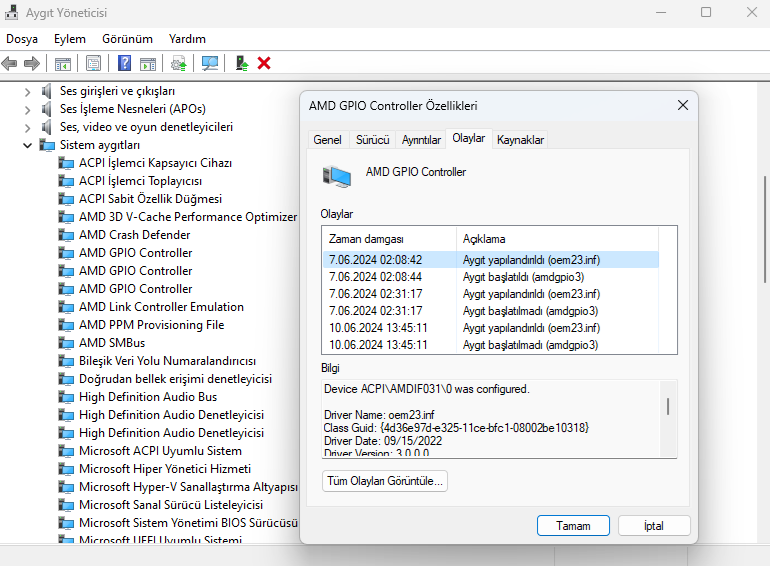The height and width of the screenshot is (566, 770).
Task: Click the device icon of ACPI Sabit Özellik Düğmesi
Action: click(66, 199)
